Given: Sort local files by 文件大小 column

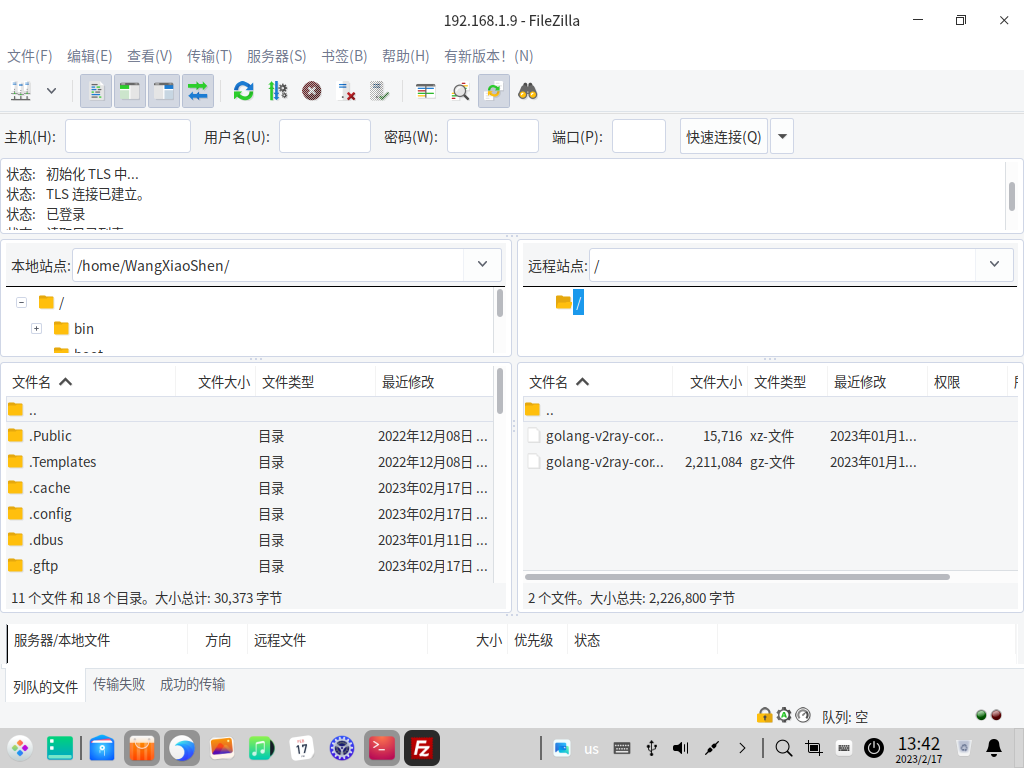Looking at the screenshot, I should [x=216, y=382].
